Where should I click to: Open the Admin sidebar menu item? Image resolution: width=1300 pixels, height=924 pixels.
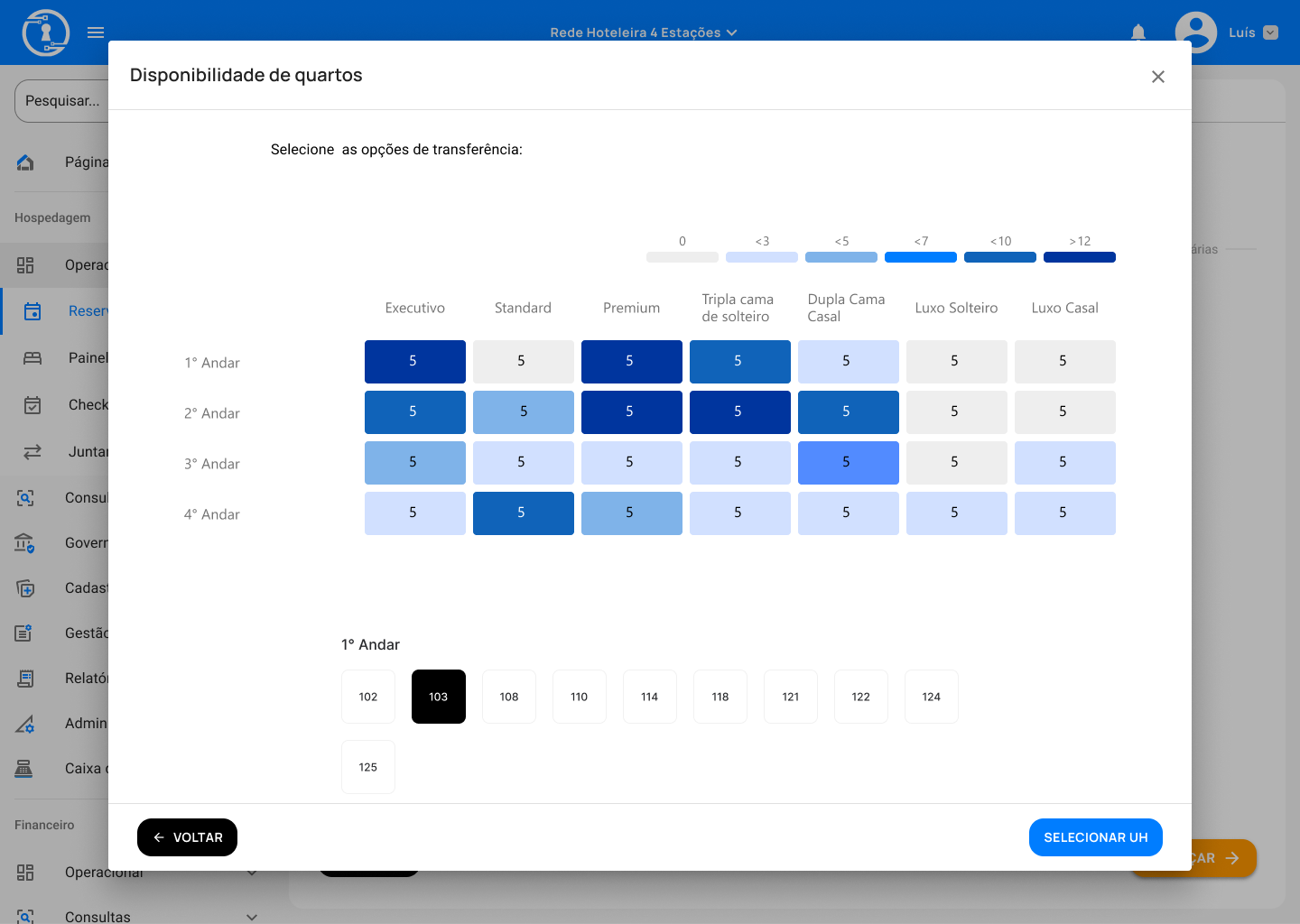coord(86,724)
